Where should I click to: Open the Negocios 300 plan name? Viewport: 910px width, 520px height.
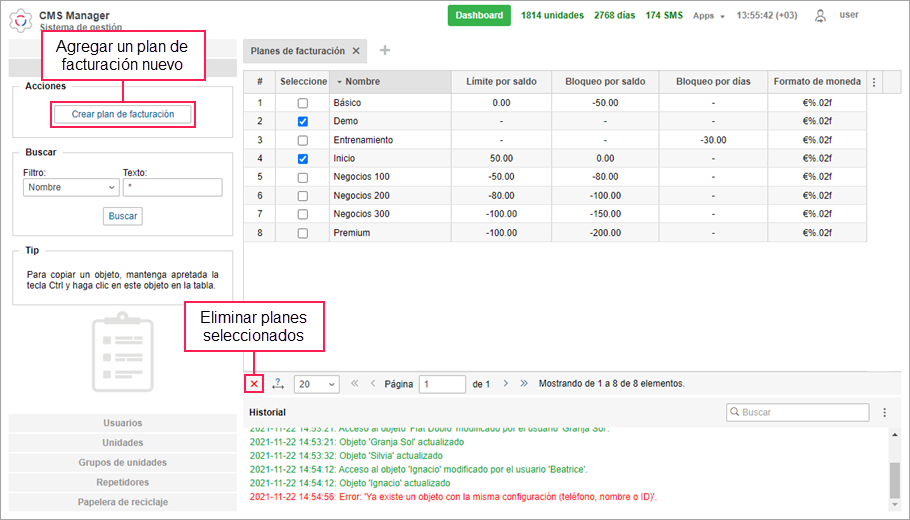coord(362,214)
